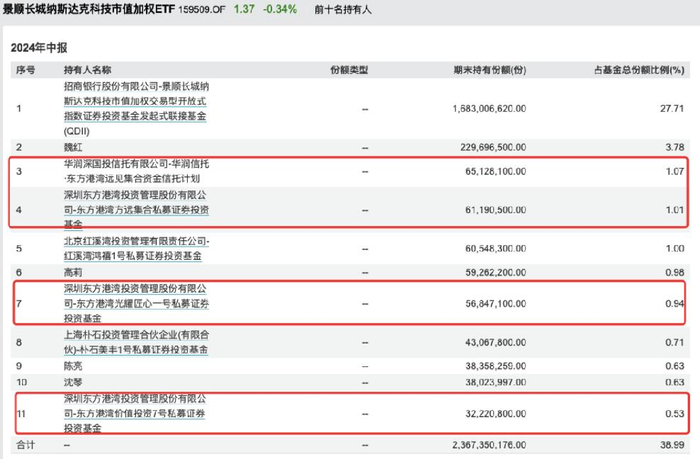This screenshot has height=459, width=700.
Task: Select holder name 陈亮
Action: coord(73,366)
